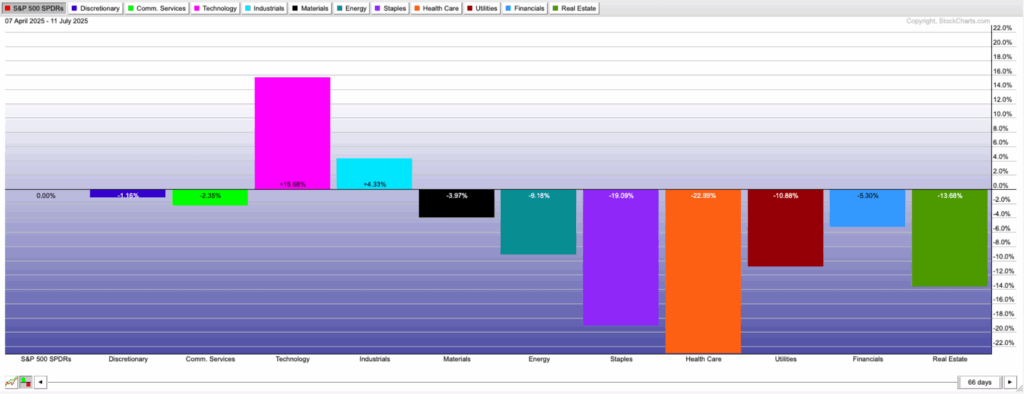The height and width of the screenshot is (394, 1024).
Task: Click the teal Energy bar
Action: point(538,222)
